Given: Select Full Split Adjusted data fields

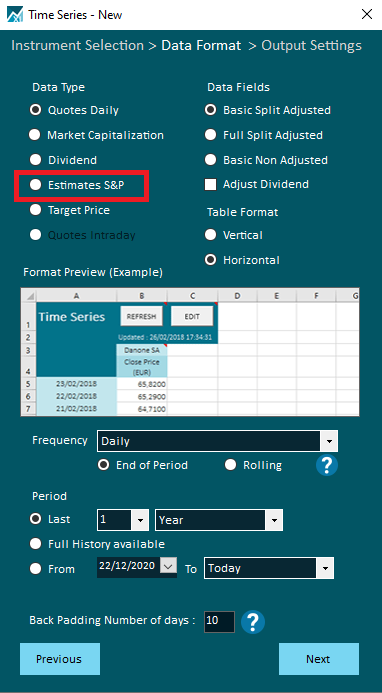Looking at the screenshot, I should 210,135.
